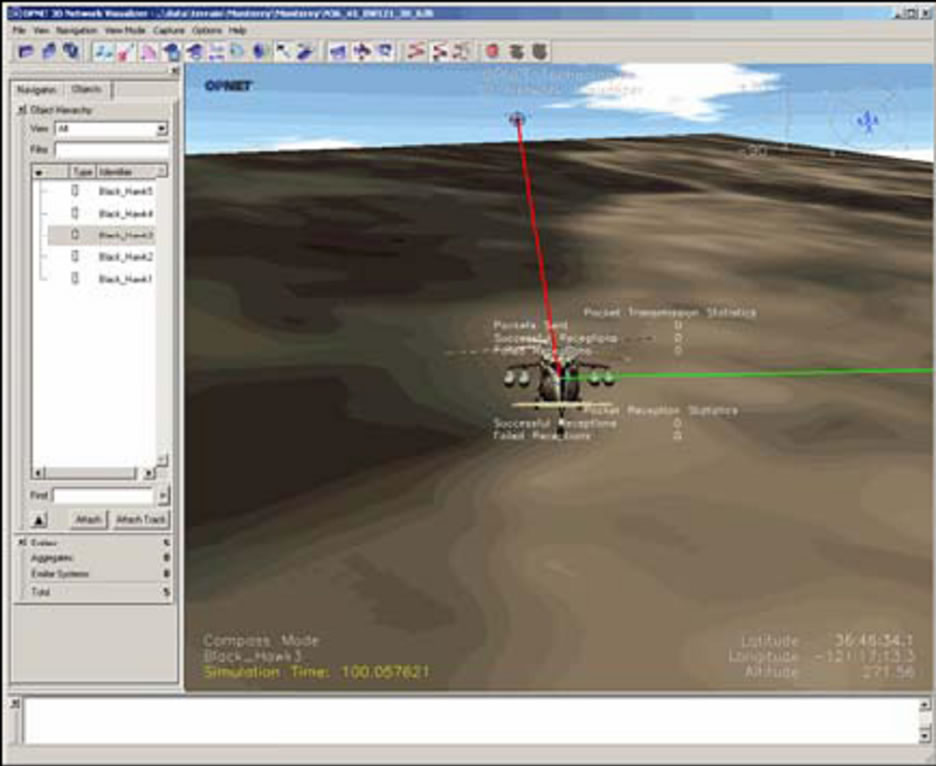Image resolution: width=936 pixels, height=766 pixels.
Task: Click the object list horizontal scrollbar
Action: 90,472
